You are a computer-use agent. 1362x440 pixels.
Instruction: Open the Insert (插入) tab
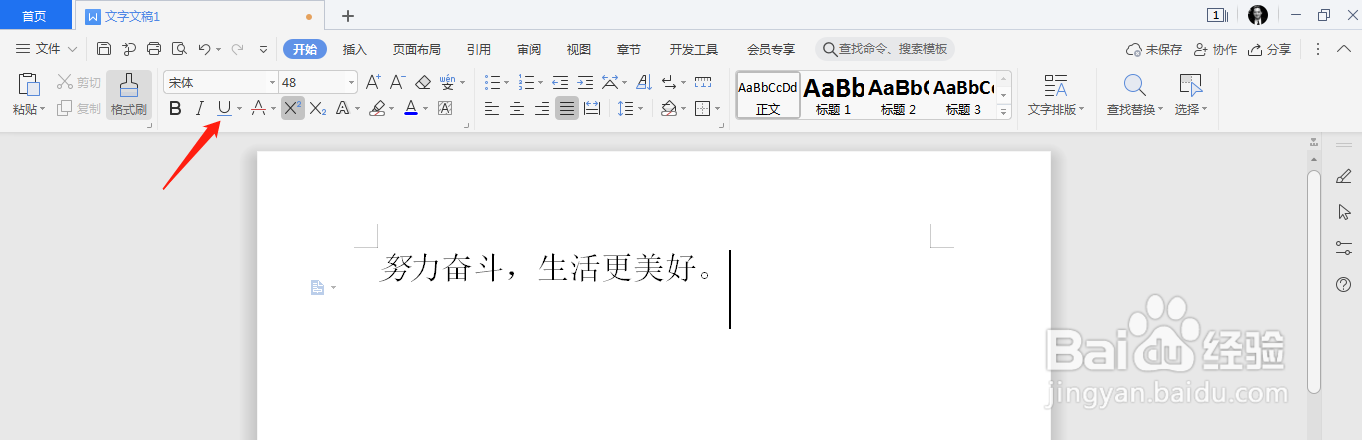click(x=355, y=49)
